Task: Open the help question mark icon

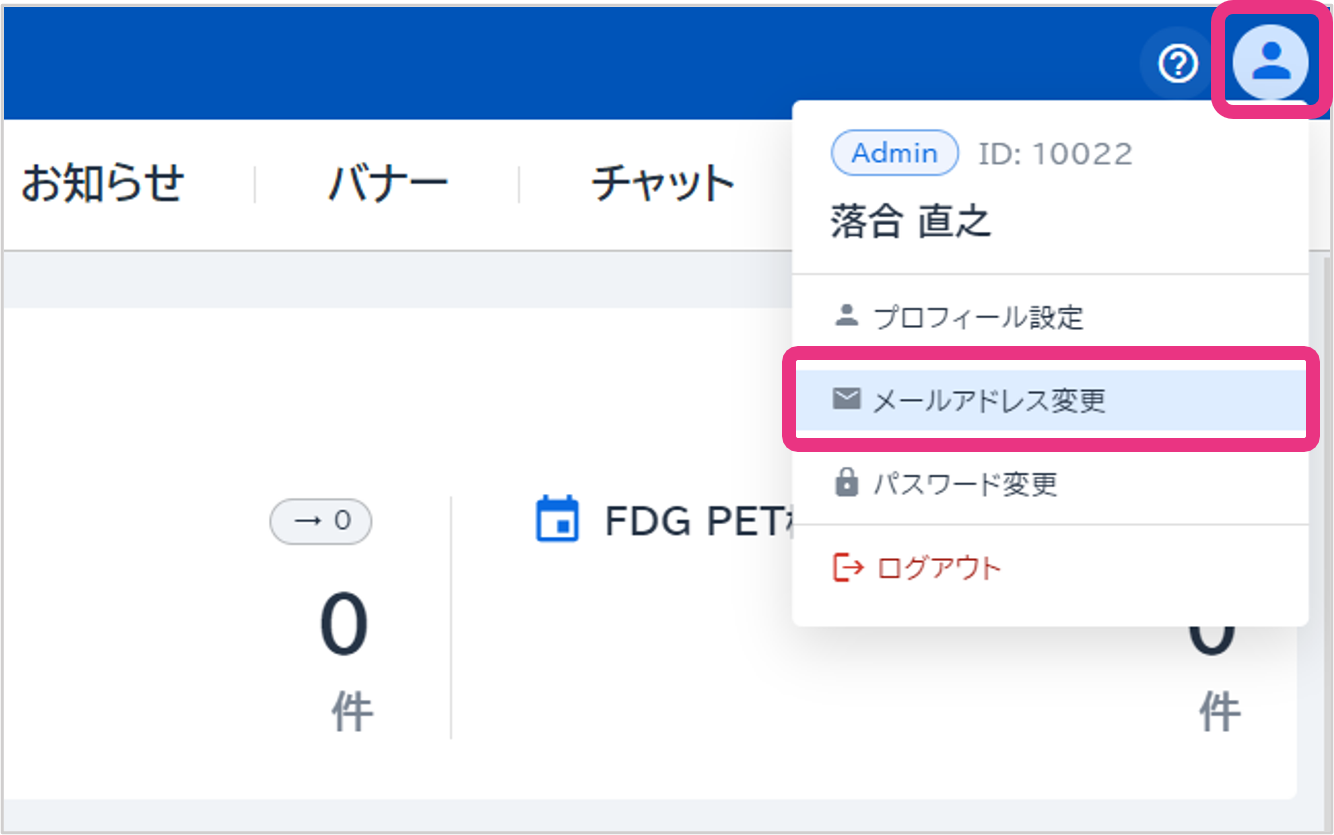Action: pyautogui.click(x=1178, y=64)
